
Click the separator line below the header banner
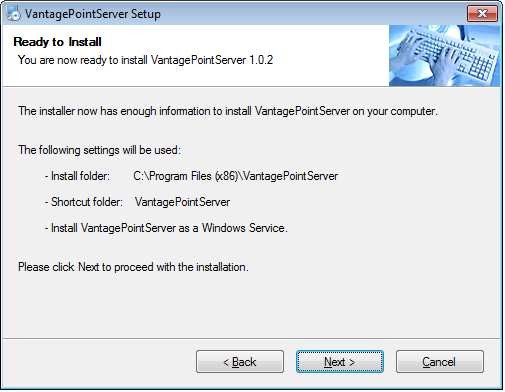point(252,87)
